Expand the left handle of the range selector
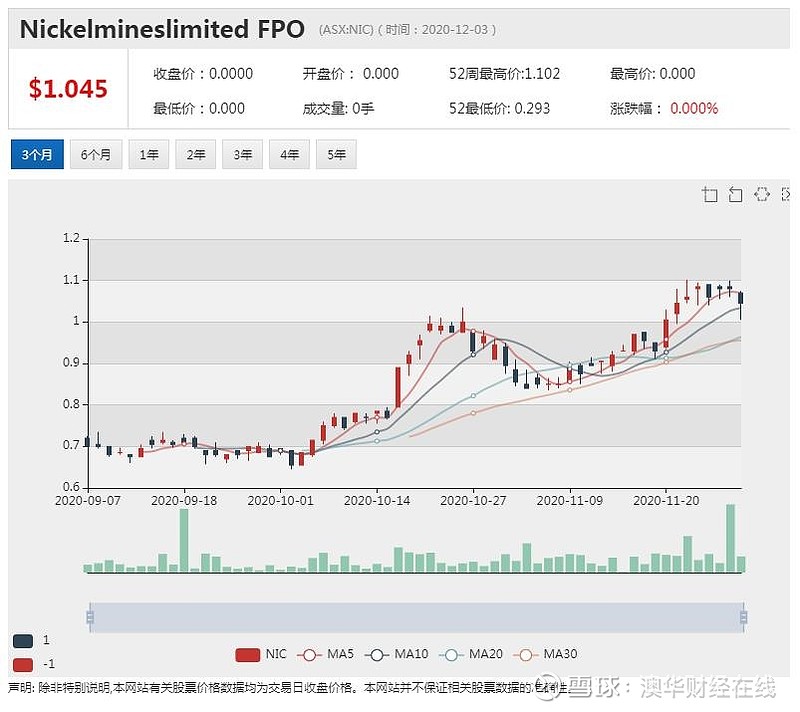Viewport: 800px width, 712px height. coord(90,617)
